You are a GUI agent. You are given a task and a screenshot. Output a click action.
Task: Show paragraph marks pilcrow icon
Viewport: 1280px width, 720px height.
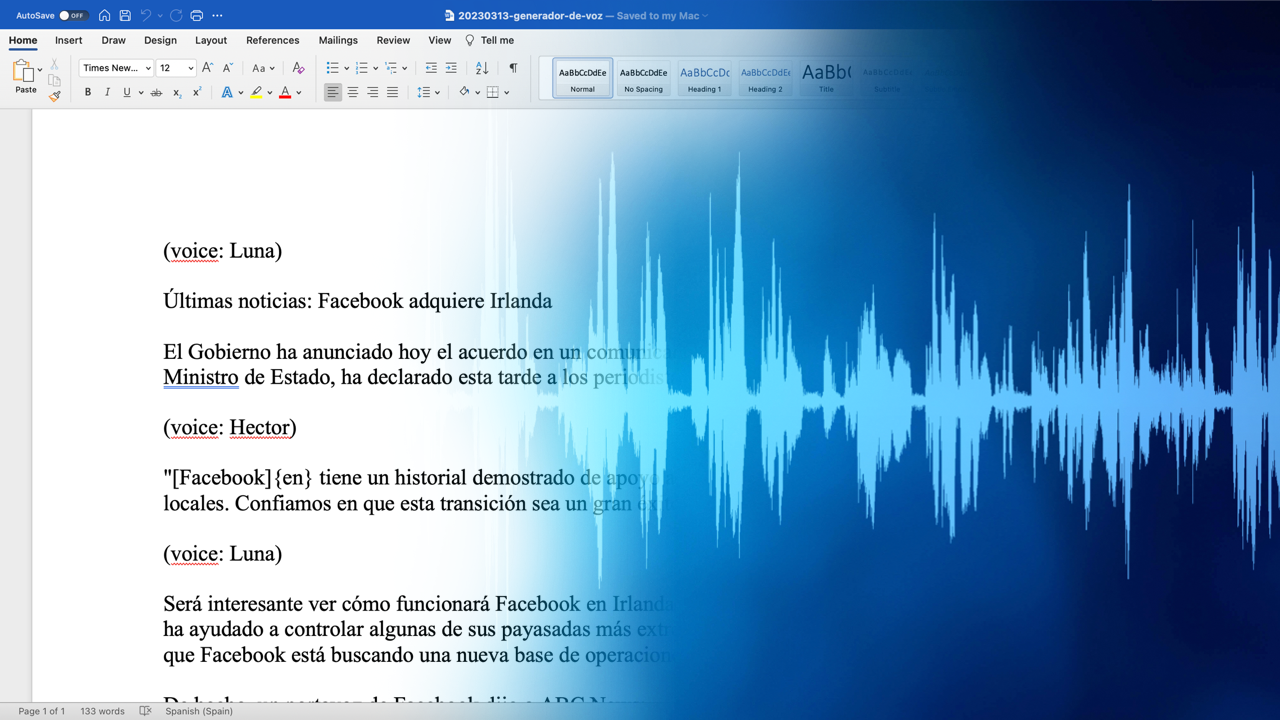pos(513,68)
